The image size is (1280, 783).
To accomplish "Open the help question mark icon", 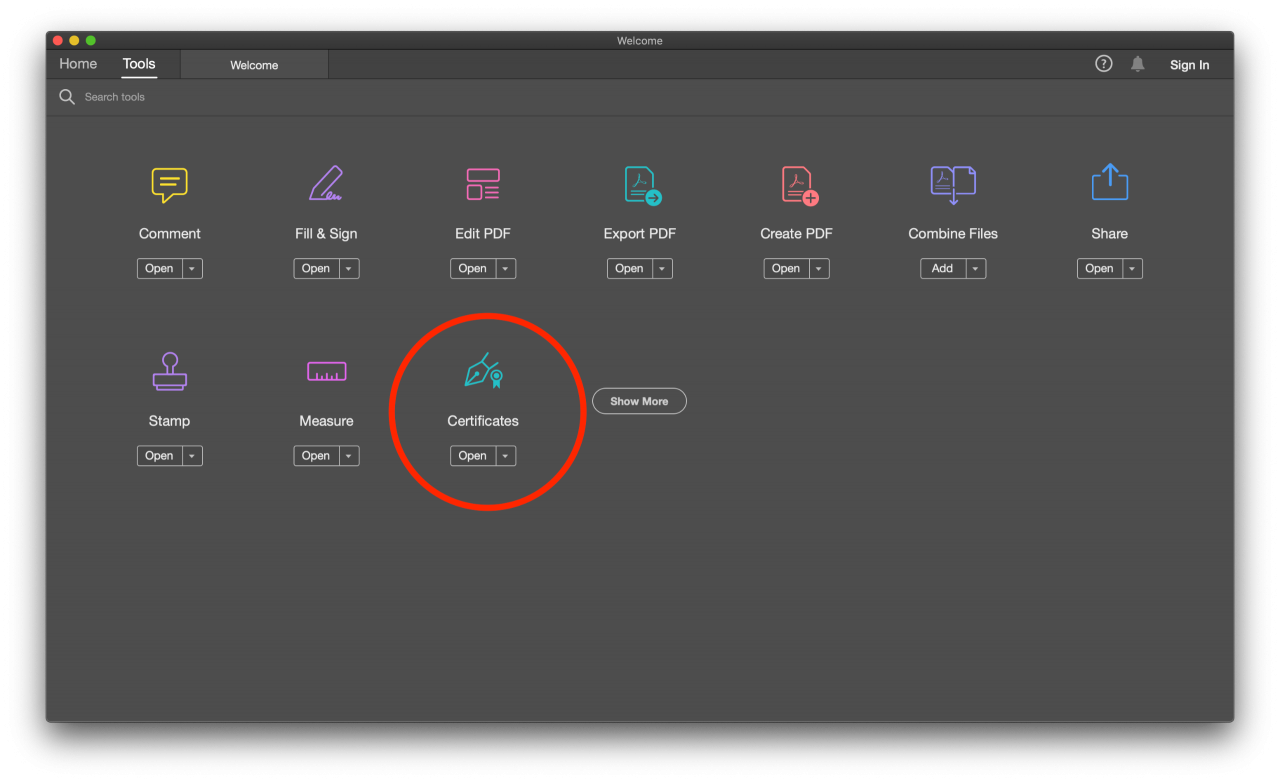I will coord(1104,64).
